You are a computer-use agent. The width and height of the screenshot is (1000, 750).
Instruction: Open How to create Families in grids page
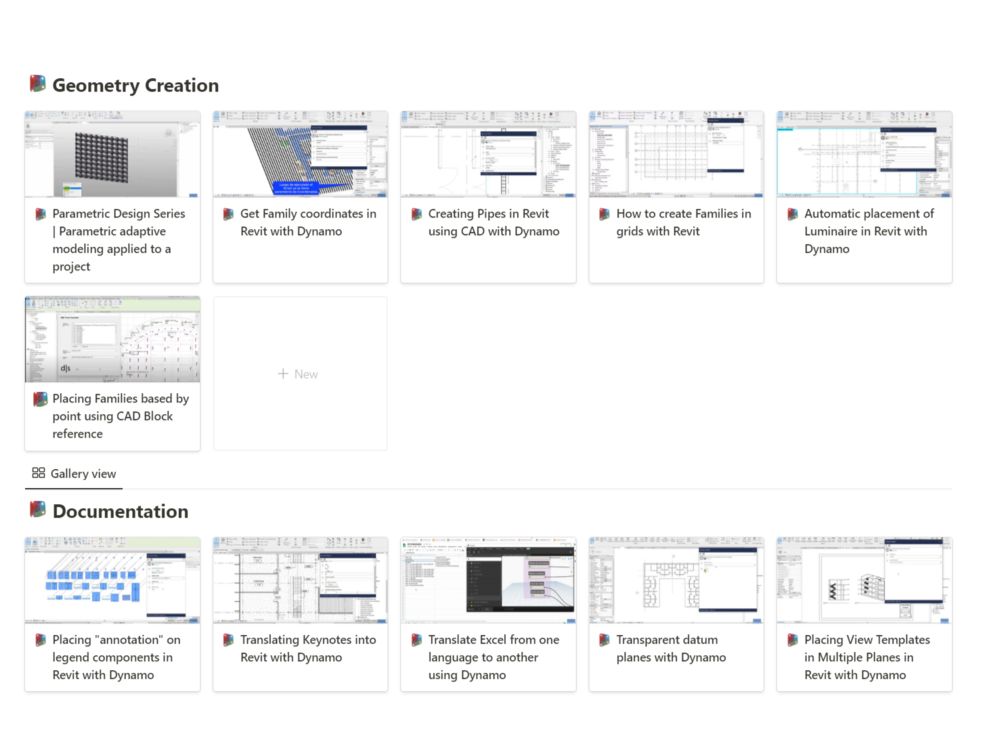click(683, 222)
